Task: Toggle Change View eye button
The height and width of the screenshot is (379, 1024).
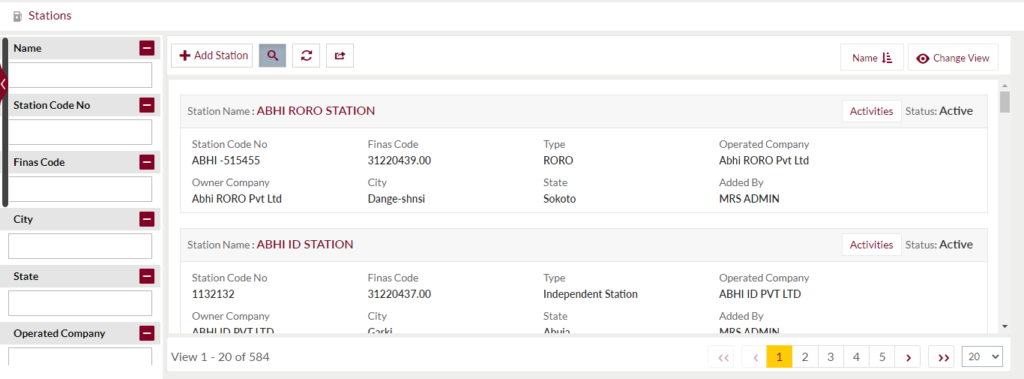Action: [x=953, y=58]
